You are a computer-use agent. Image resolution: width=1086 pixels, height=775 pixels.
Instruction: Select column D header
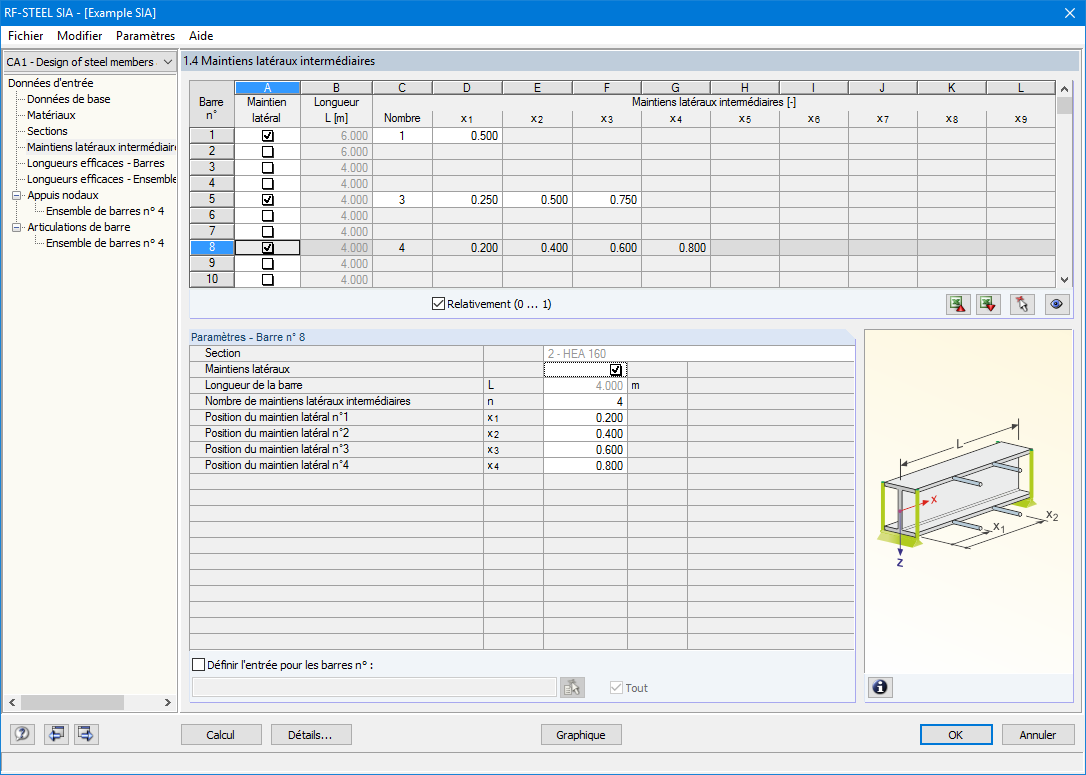click(468, 88)
